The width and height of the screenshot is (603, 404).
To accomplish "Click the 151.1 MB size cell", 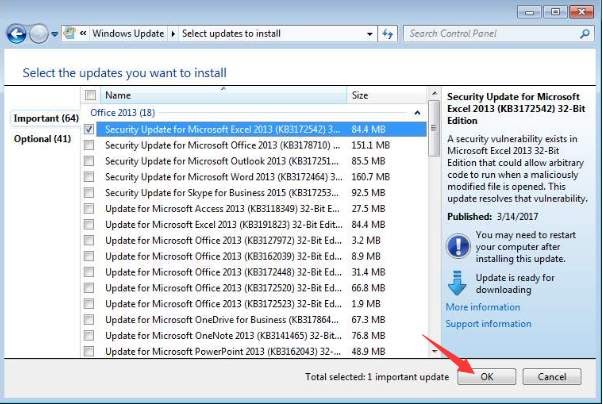I will [370, 145].
